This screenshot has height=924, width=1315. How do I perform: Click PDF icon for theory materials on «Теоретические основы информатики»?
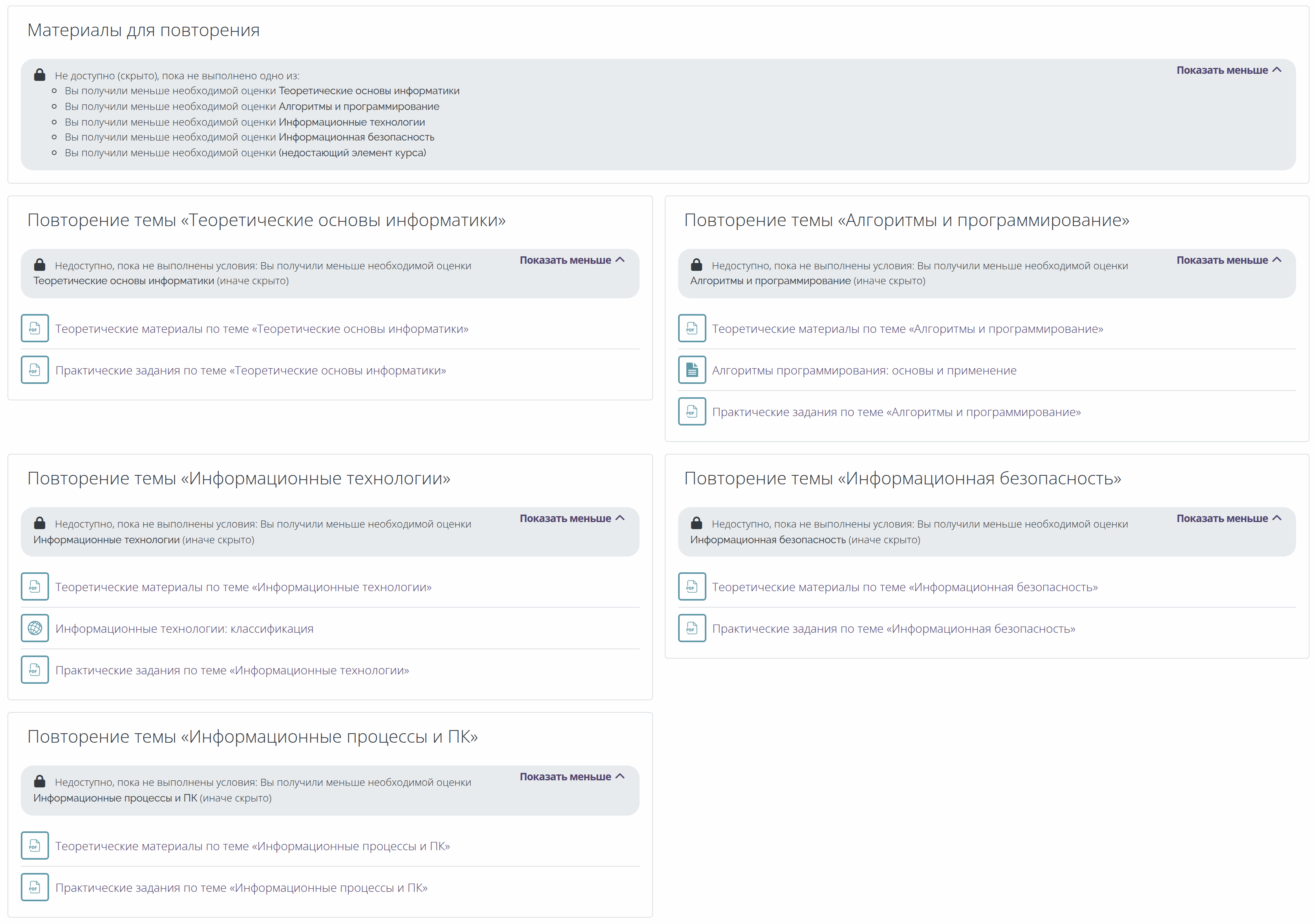coord(35,329)
